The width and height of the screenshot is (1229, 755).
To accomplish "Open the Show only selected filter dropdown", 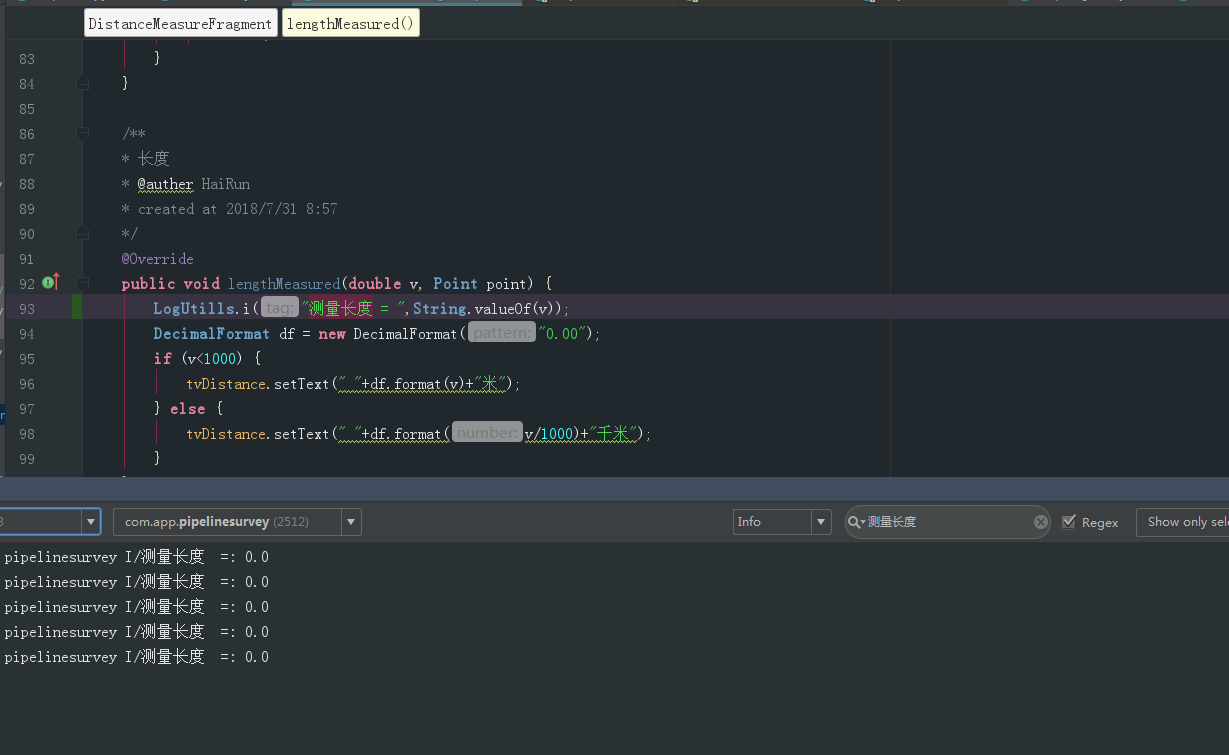I will coord(1183,522).
